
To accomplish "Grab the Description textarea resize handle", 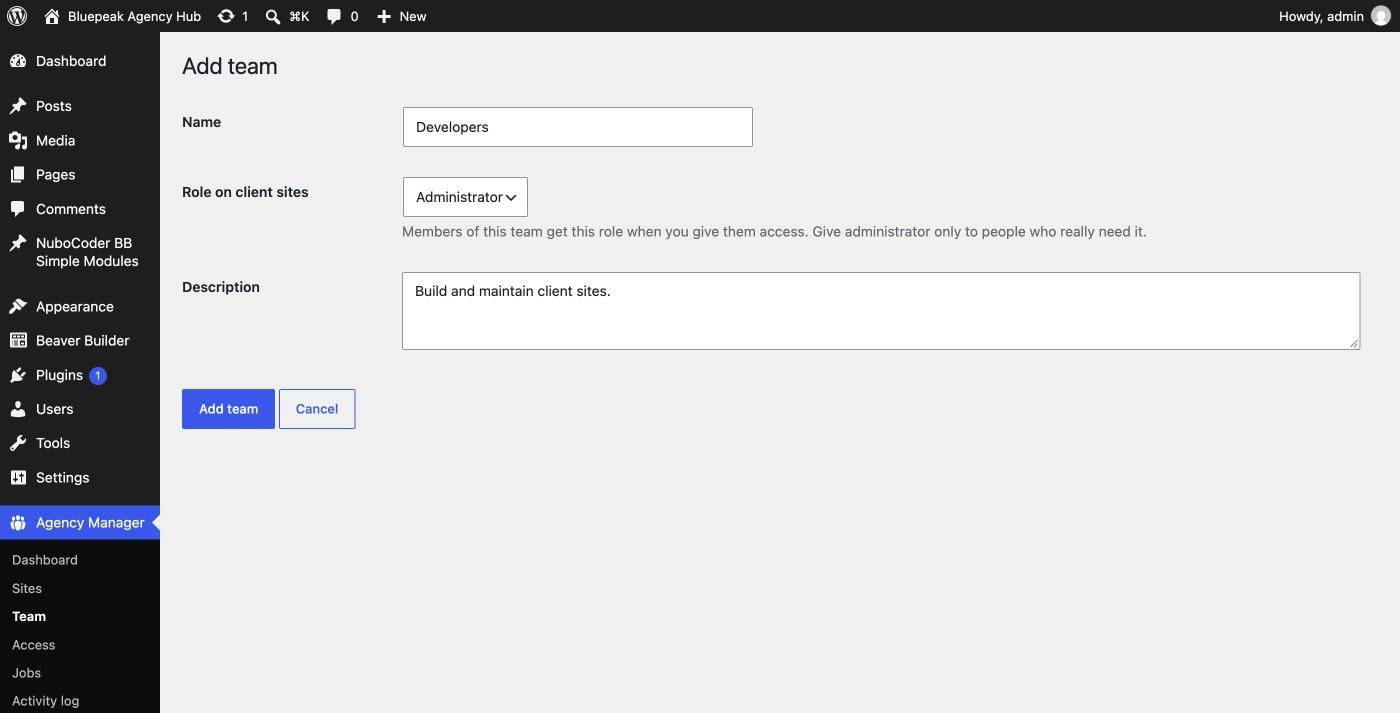I will (1354, 343).
